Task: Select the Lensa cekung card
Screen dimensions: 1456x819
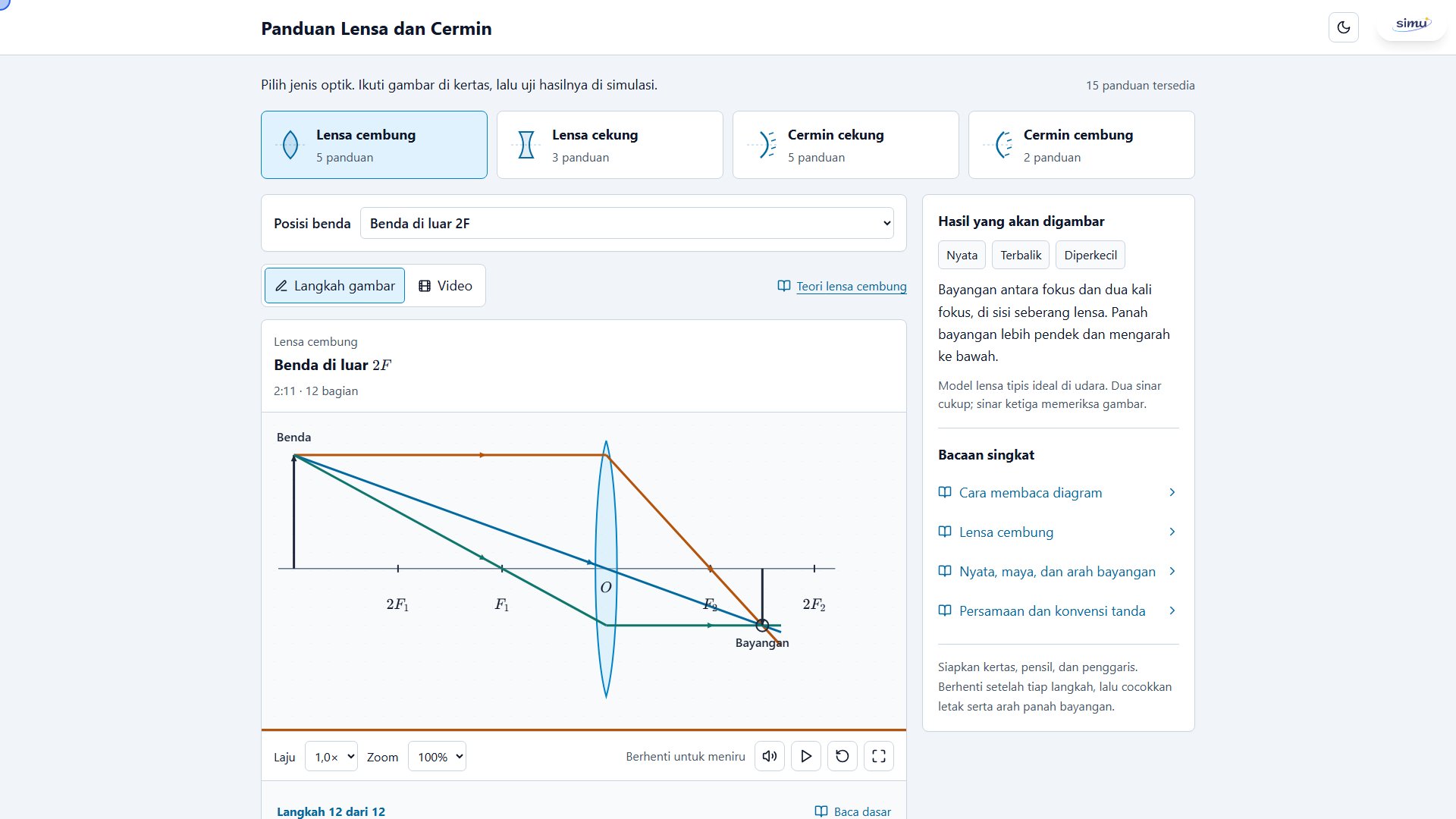Action: tap(610, 145)
